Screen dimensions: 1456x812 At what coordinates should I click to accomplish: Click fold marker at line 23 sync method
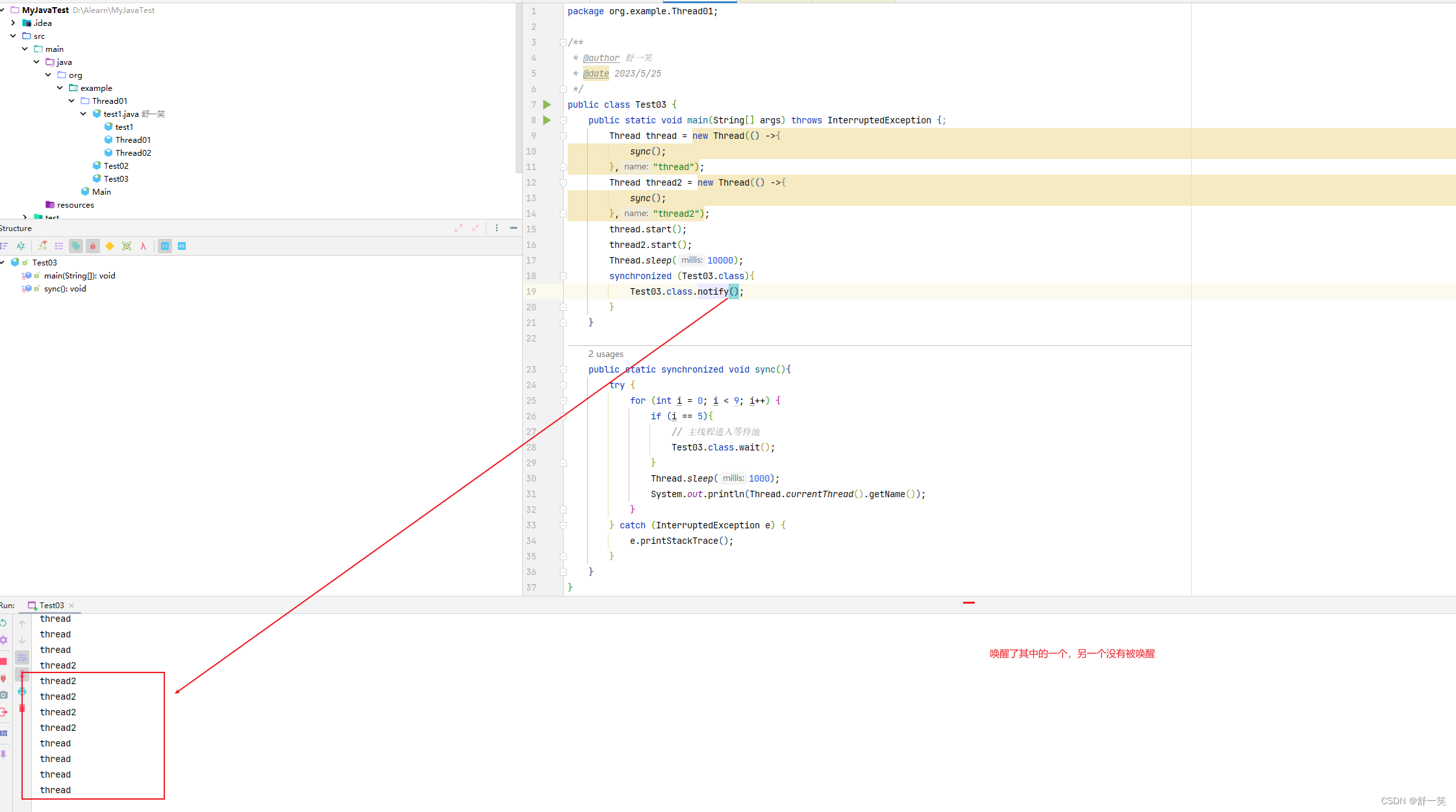(563, 369)
